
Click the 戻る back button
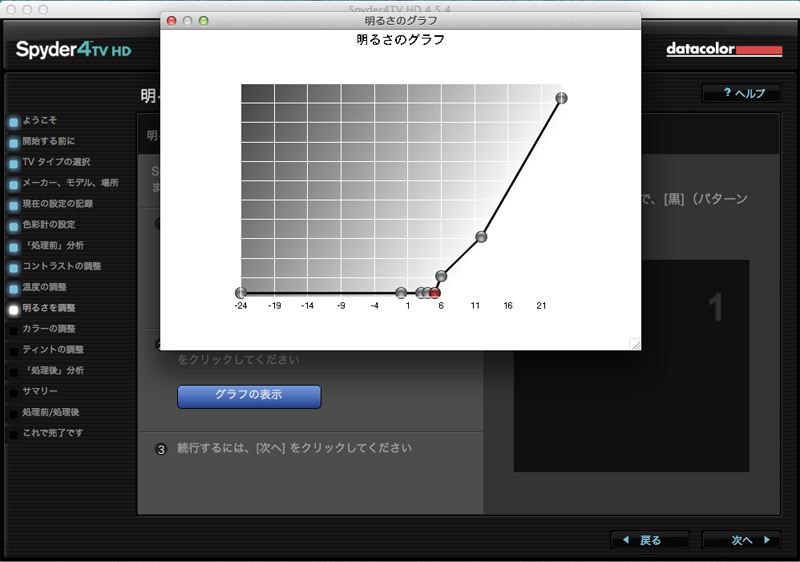point(649,540)
